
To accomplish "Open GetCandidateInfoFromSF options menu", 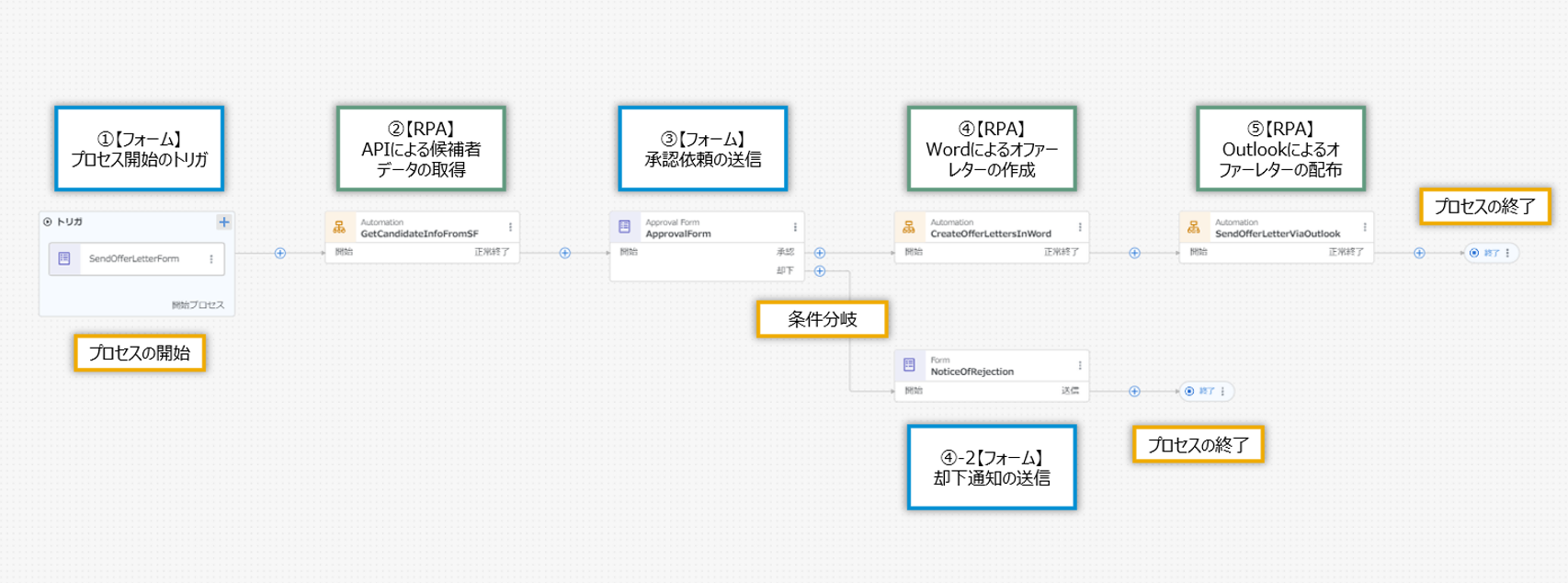I will click(510, 227).
